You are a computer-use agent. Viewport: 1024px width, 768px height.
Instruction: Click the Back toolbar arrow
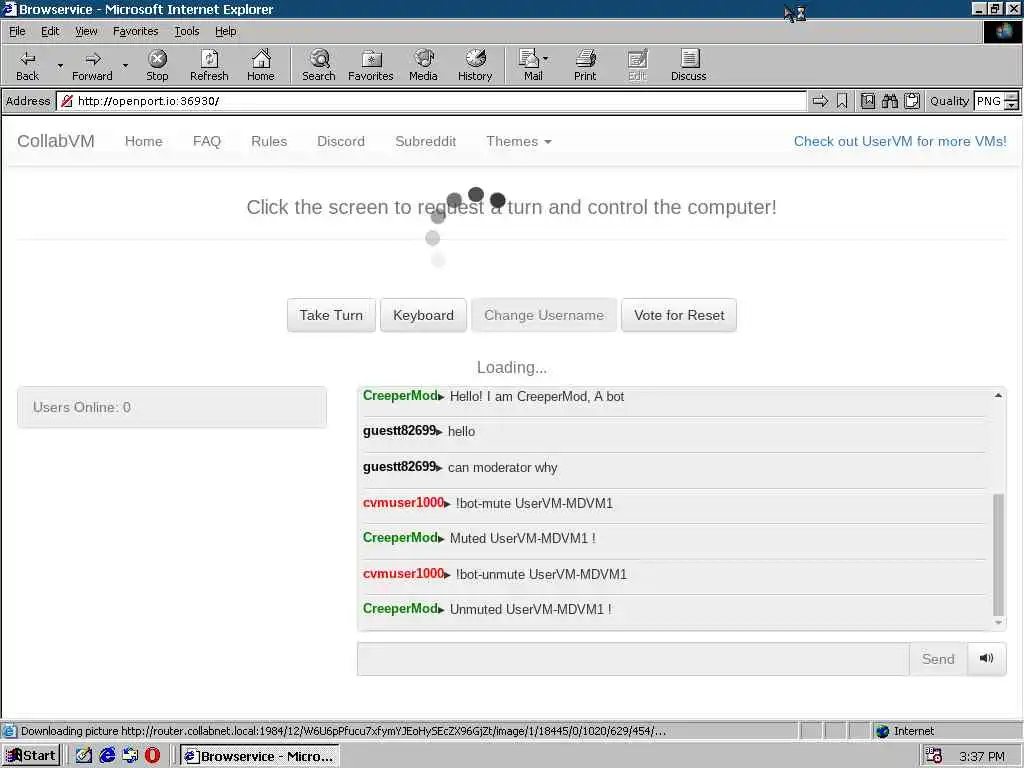pyautogui.click(x=27, y=65)
